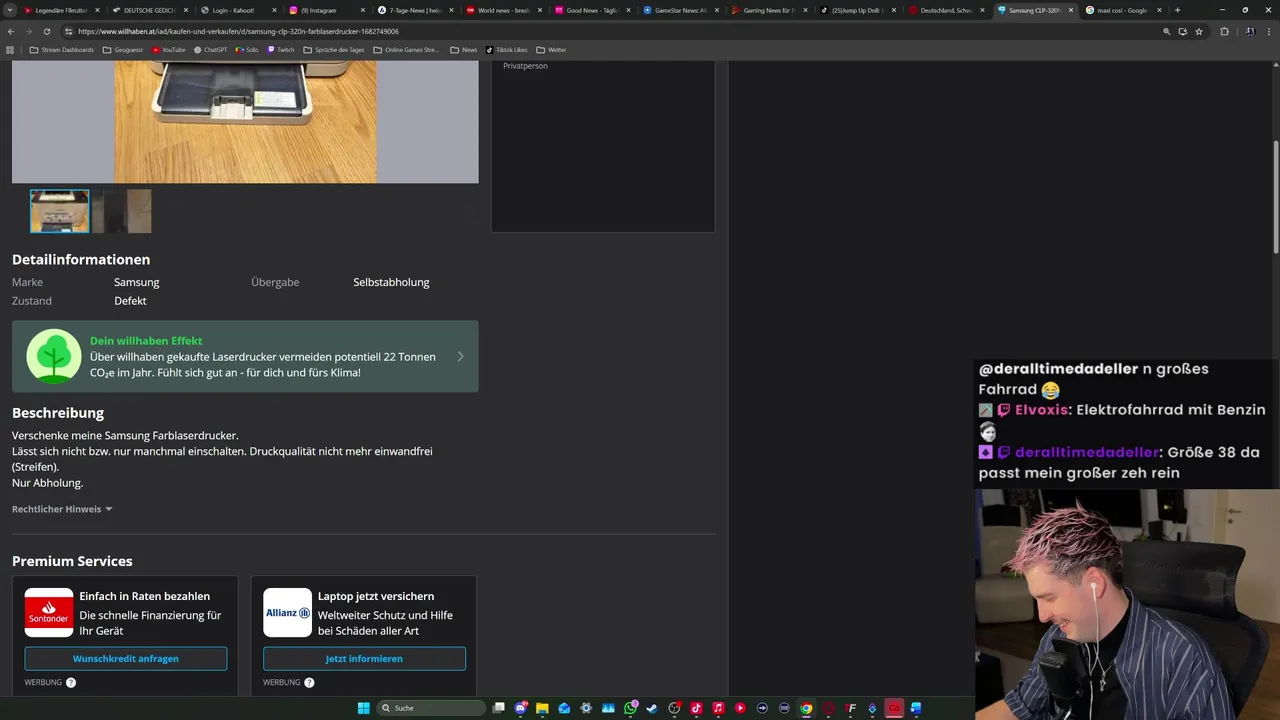The width and height of the screenshot is (1280, 720).
Task: Close the Samsung CLP-320N tab
Action: point(1071,10)
